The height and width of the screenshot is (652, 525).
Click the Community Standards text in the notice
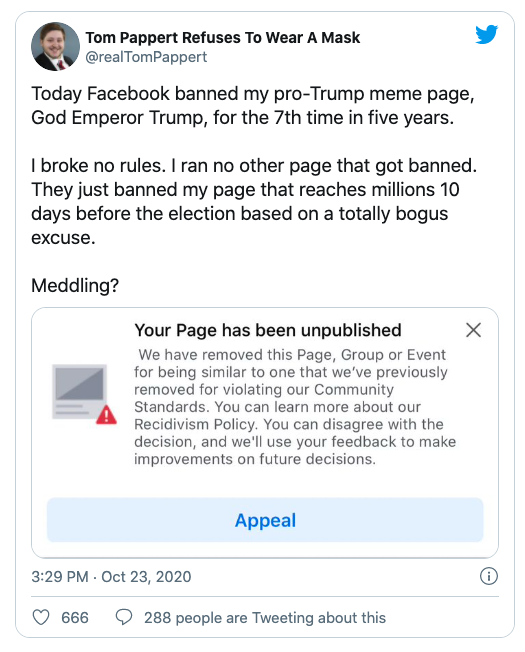264,398
